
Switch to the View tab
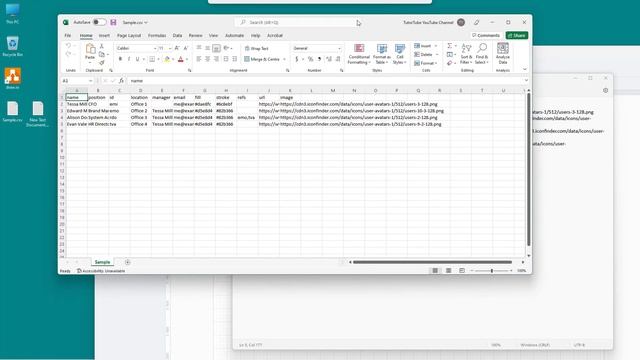(213, 36)
